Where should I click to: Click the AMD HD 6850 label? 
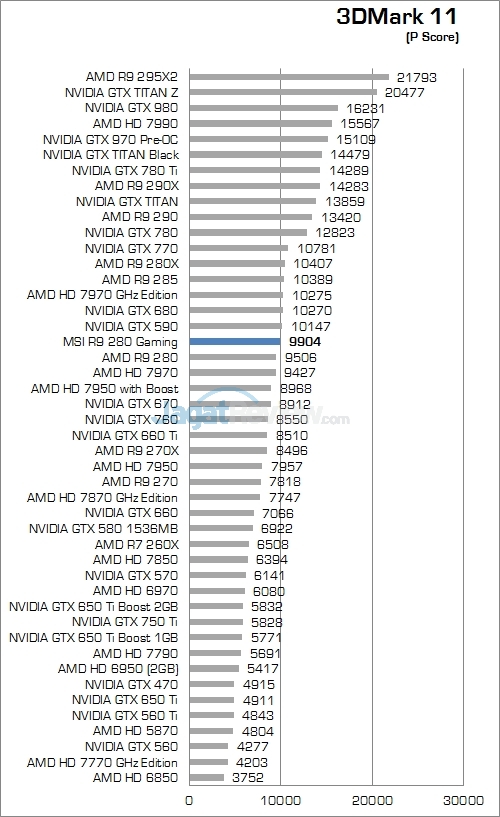point(135,777)
